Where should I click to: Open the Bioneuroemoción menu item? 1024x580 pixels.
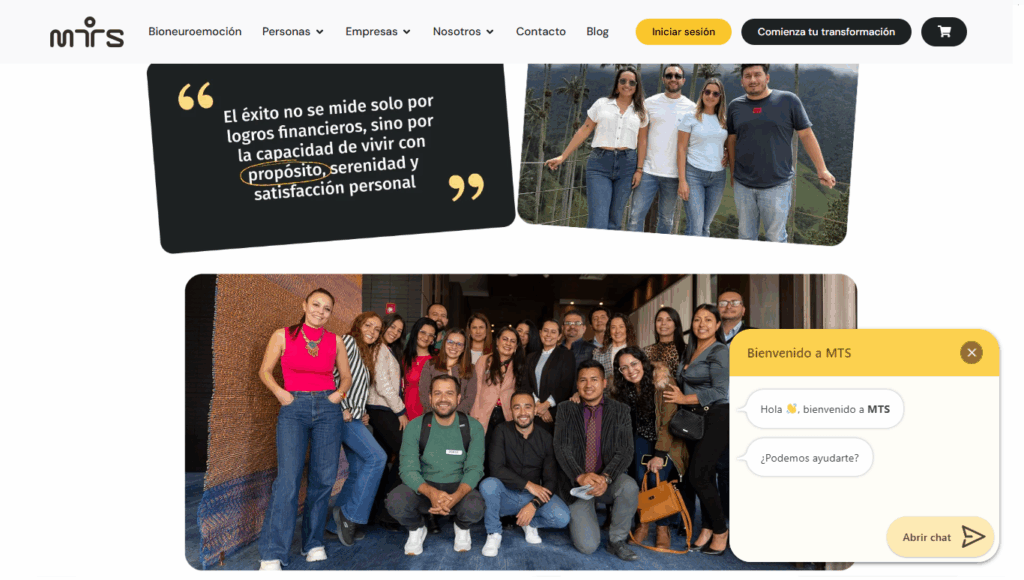195,31
